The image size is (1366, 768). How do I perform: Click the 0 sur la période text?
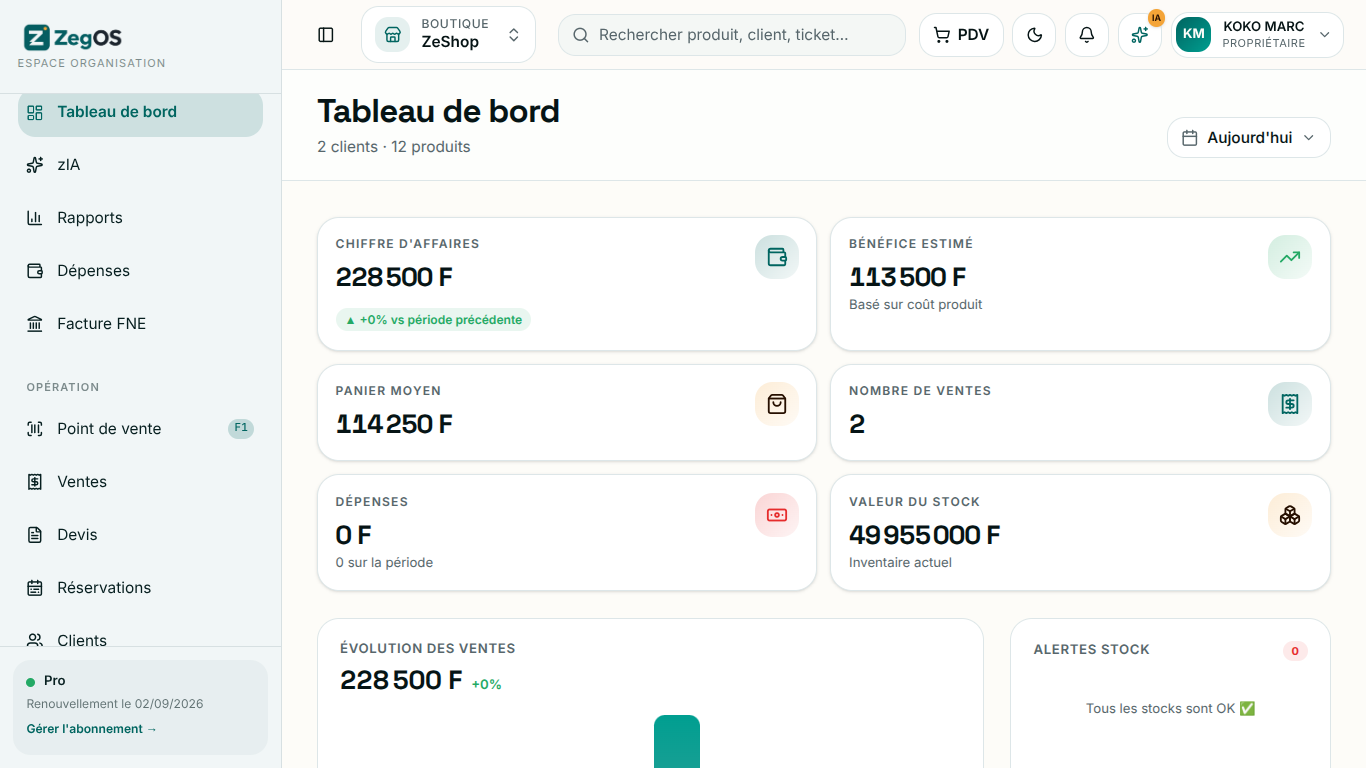tap(384, 563)
